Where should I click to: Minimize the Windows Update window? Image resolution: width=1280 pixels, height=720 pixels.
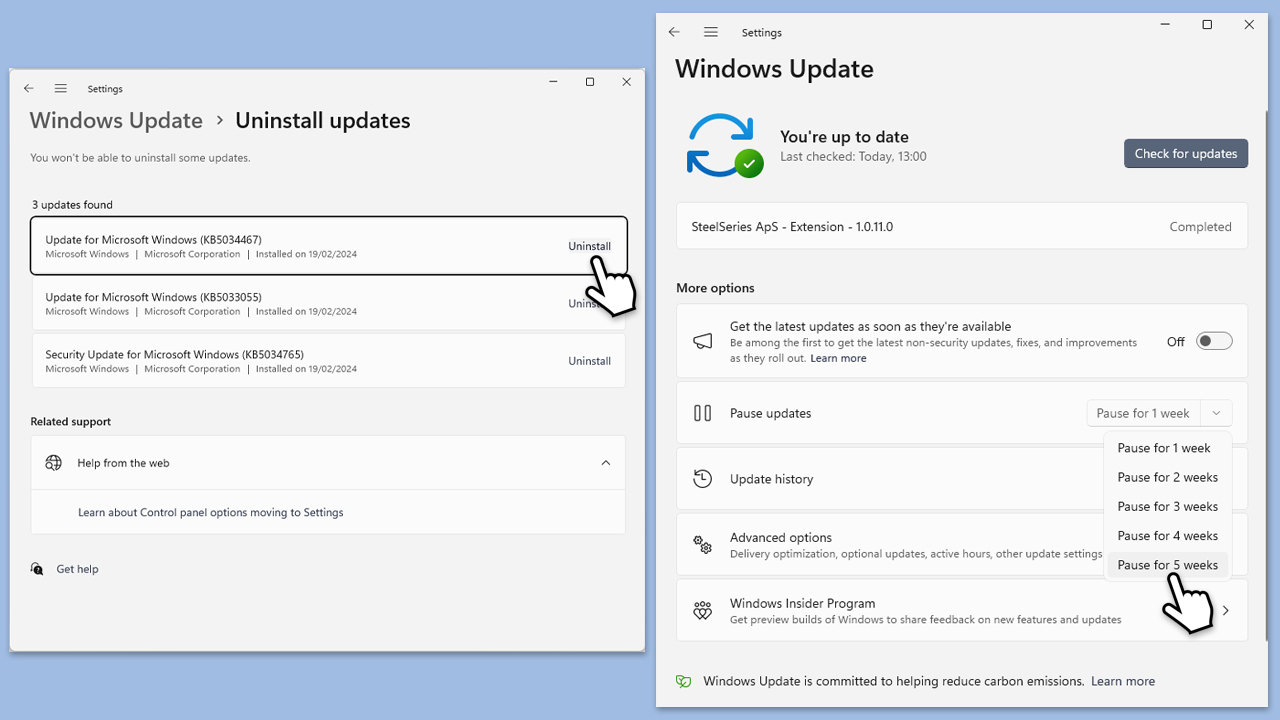1165,25
